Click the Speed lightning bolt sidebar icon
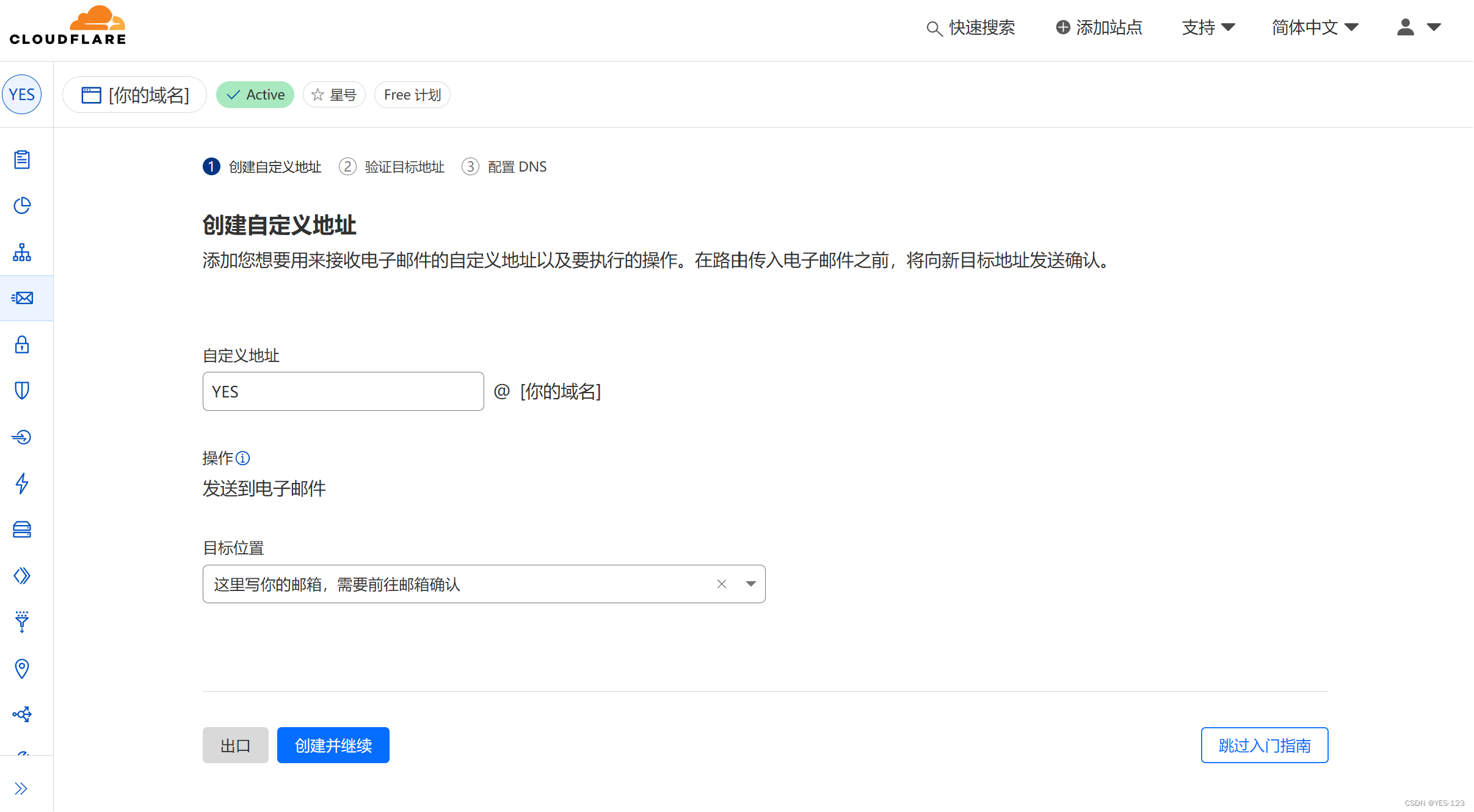1474x812 pixels. tap(22, 483)
